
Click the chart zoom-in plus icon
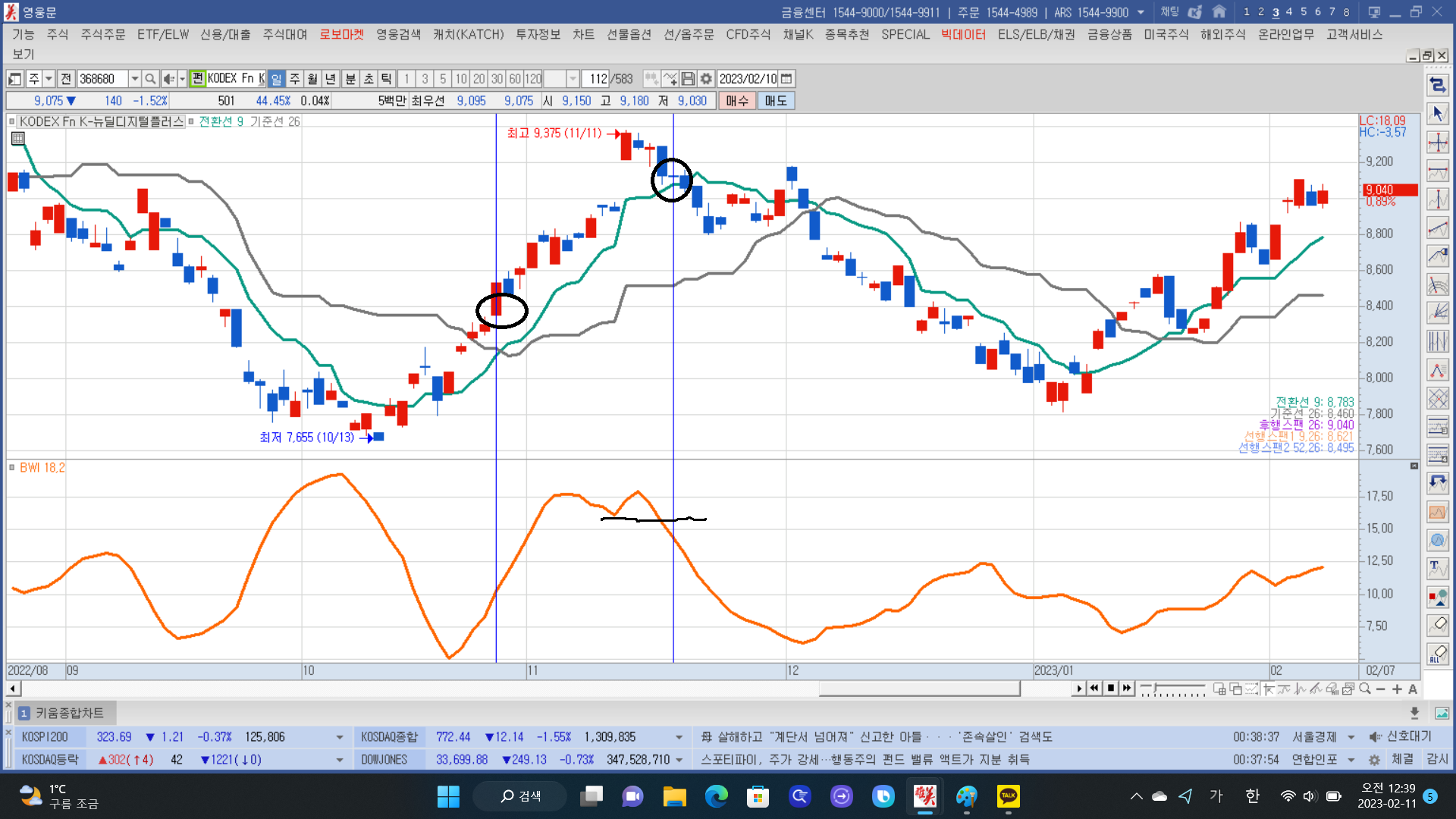pos(1397,689)
